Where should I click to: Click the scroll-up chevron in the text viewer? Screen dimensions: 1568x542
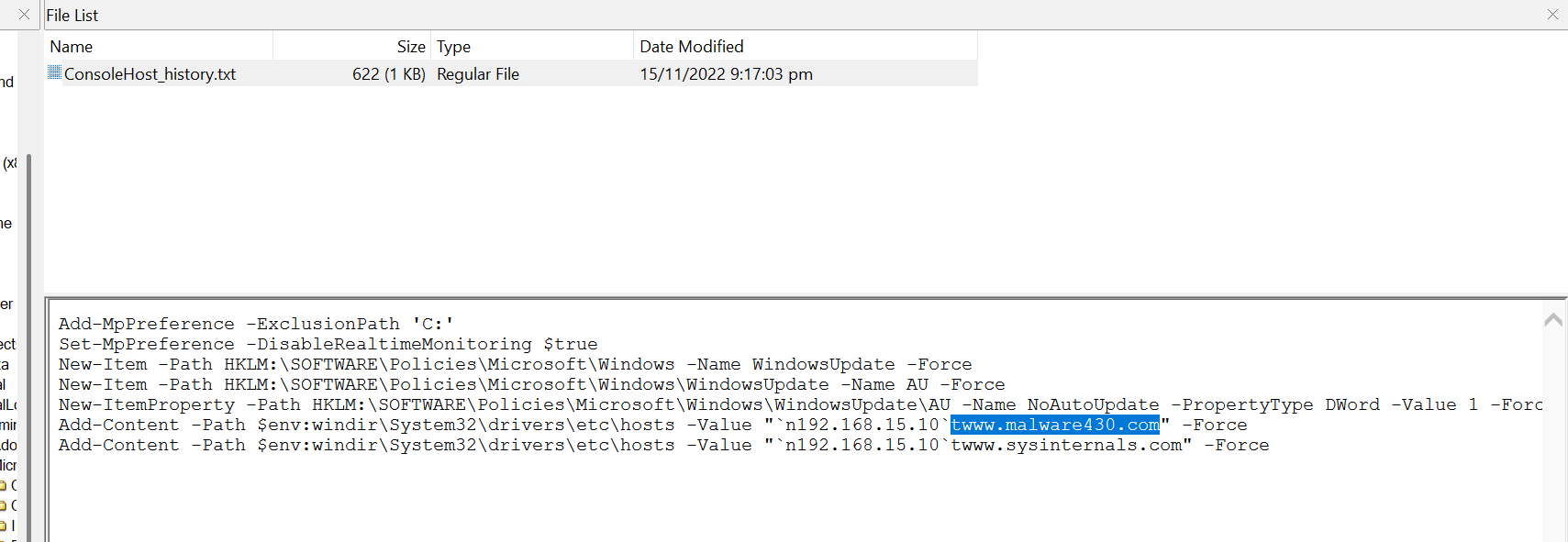point(1553,319)
